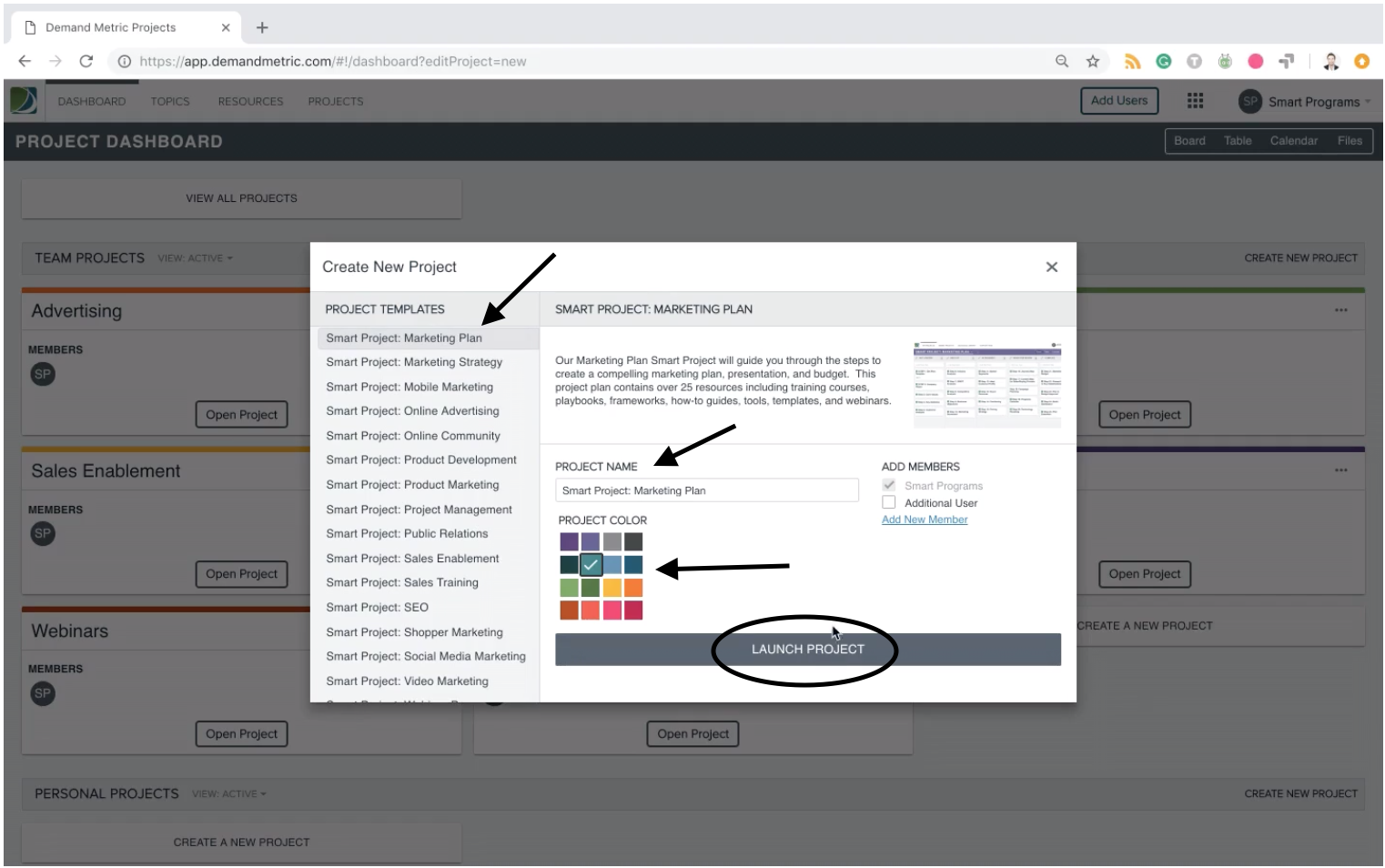Select Smart Project: Video Marketing template
The width and height of the screenshot is (1385, 868).
click(407, 681)
